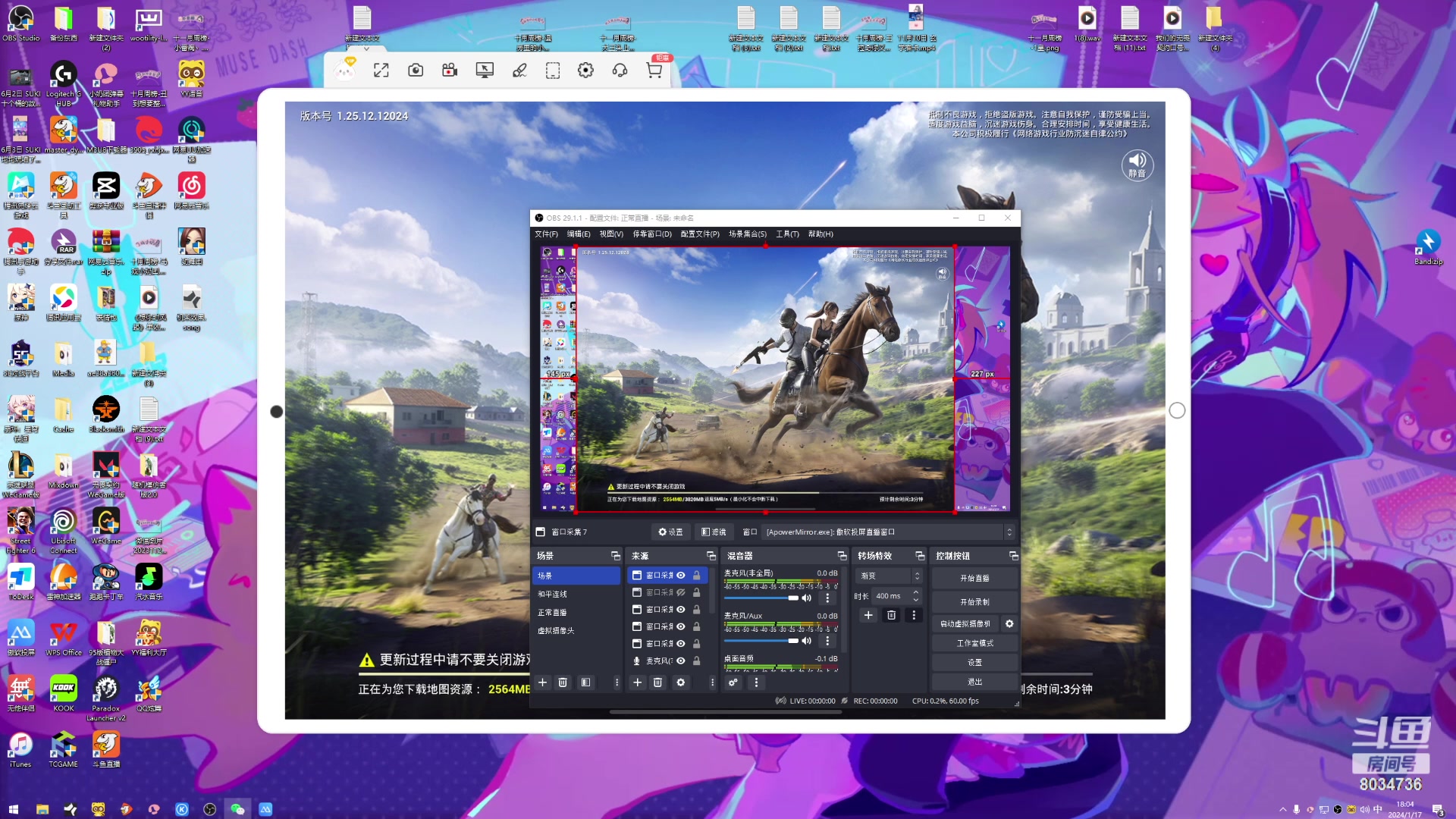Viewport: 1456px width, 819px height.
Task: Click 启动虚拟摄像机 button
Action: [x=965, y=624]
